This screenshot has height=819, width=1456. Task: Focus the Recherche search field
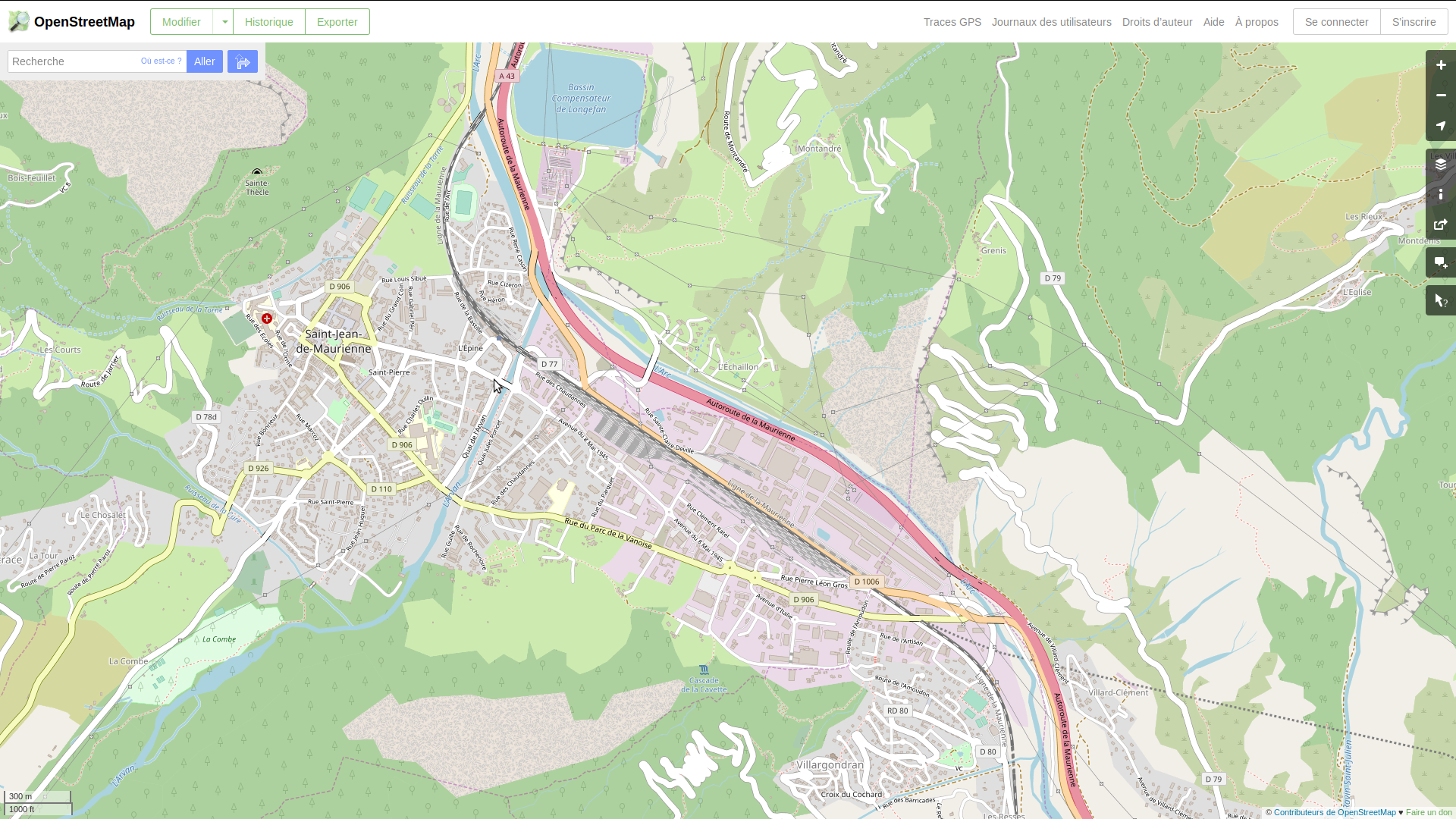tap(74, 61)
